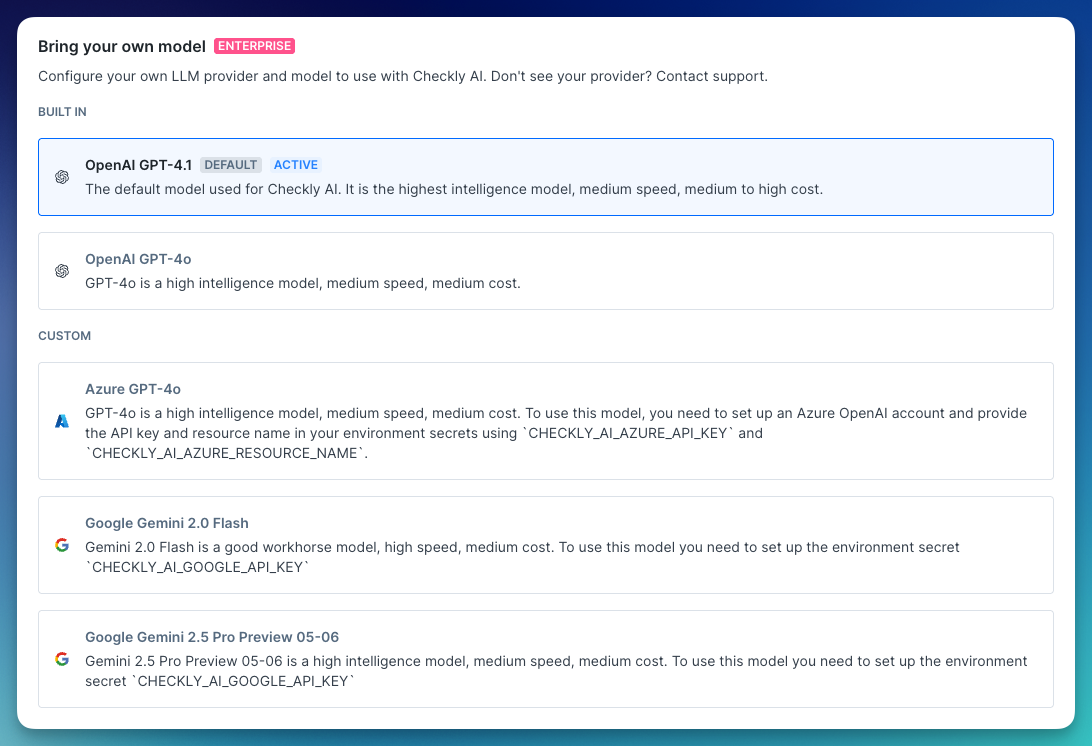The width and height of the screenshot is (1092, 746).
Task: Click the DEFAULT tag on GPT-4.1
Action: click(231, 165)
